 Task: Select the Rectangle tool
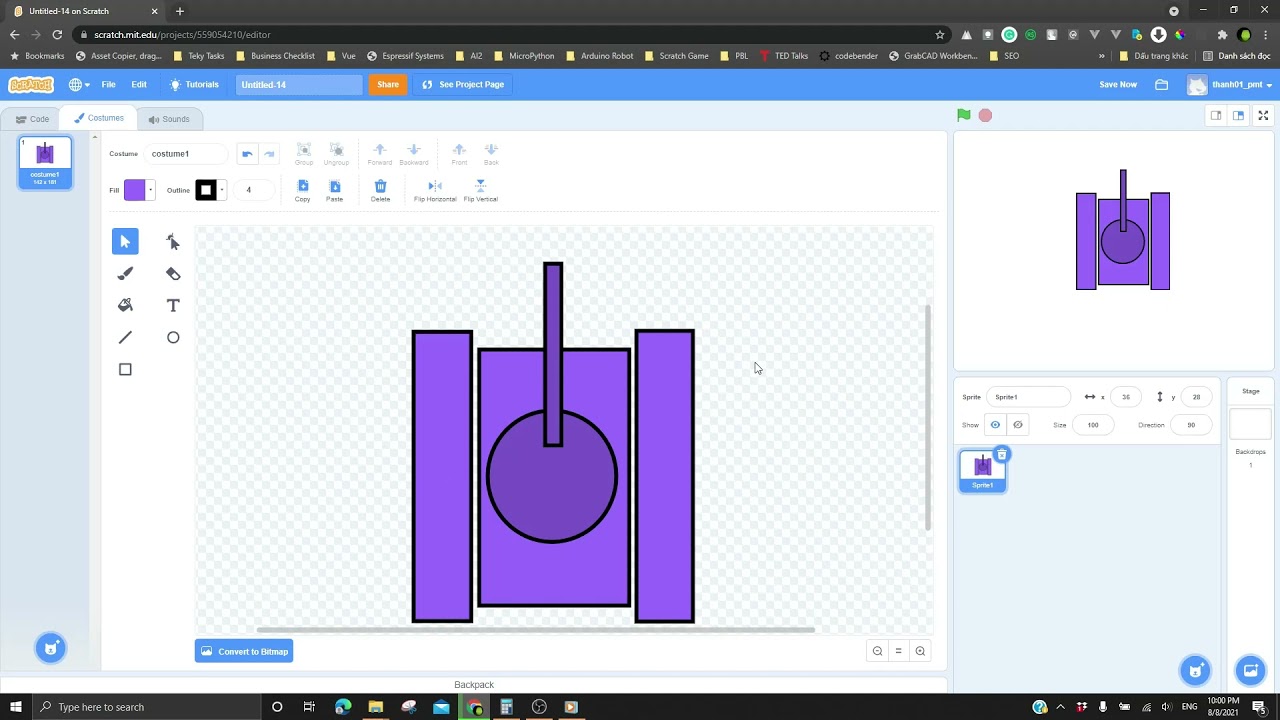(125, 369)
